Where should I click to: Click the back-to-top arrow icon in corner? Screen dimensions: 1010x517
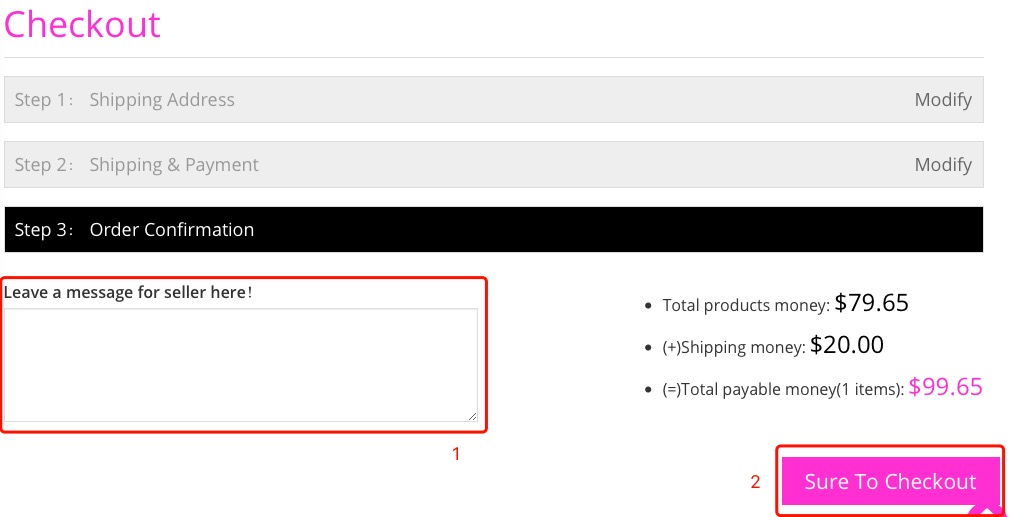pos(989,510)
